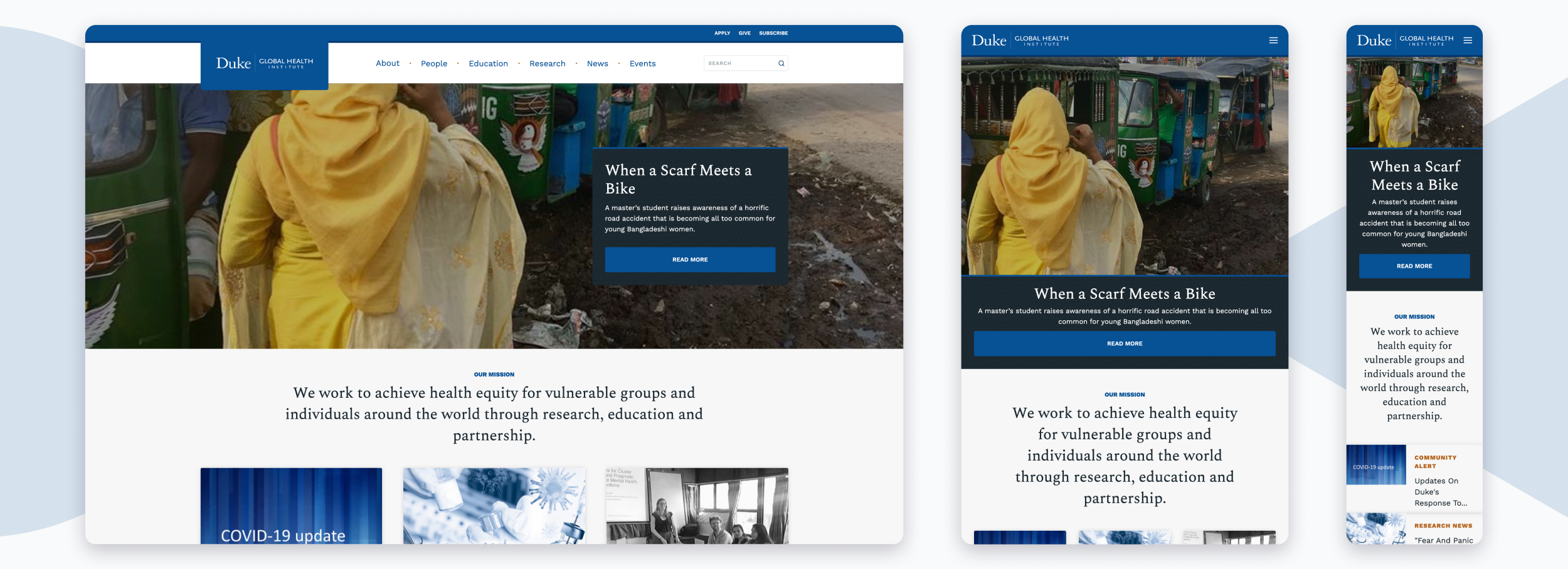Click READ MORE button in phone view
Viewport: 1568px width, 569px height.
coord(1414,266)
